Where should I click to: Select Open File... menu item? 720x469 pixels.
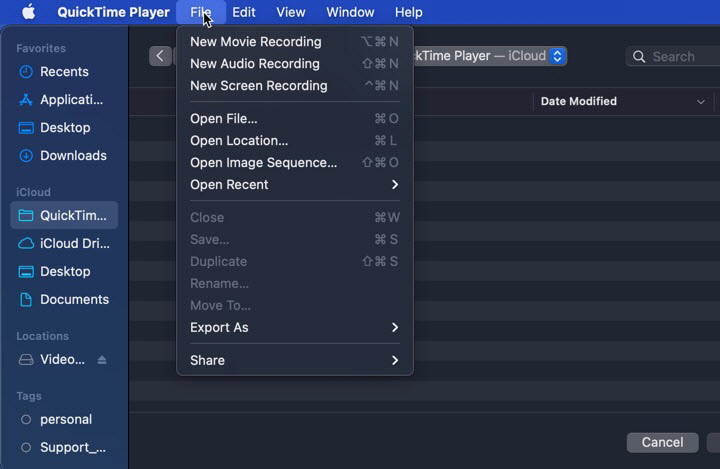295,119
